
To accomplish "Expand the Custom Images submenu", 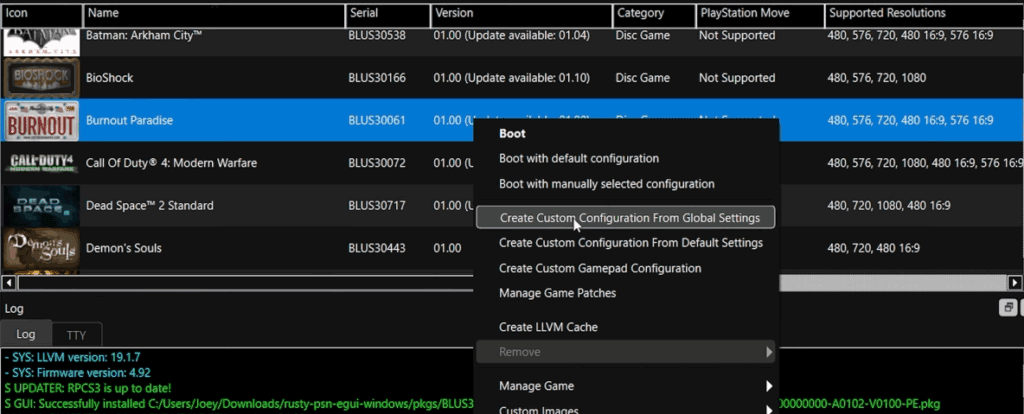I will tap(625, 410).
